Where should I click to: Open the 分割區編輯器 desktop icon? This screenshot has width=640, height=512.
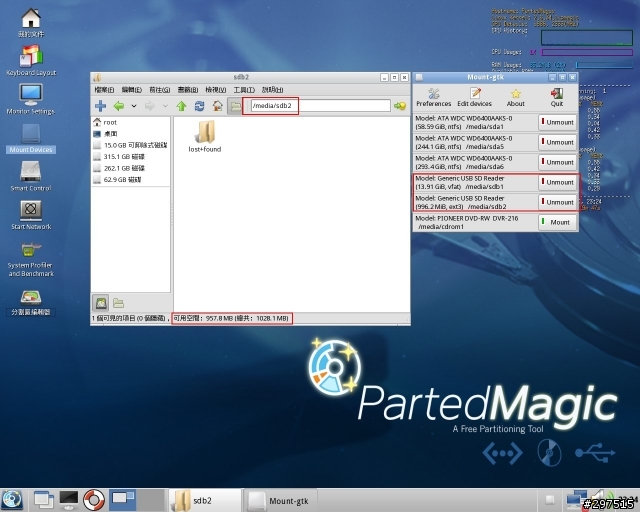[31, 302]
